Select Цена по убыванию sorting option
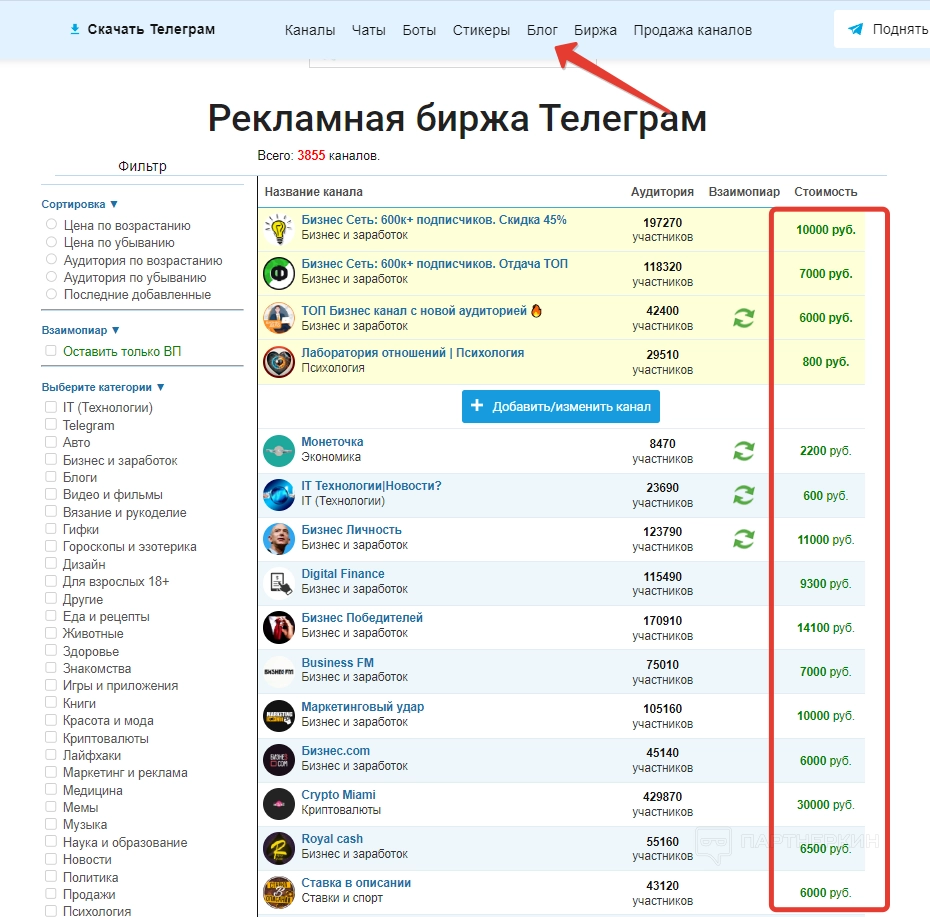930x917 pixels. click(52, 241)
